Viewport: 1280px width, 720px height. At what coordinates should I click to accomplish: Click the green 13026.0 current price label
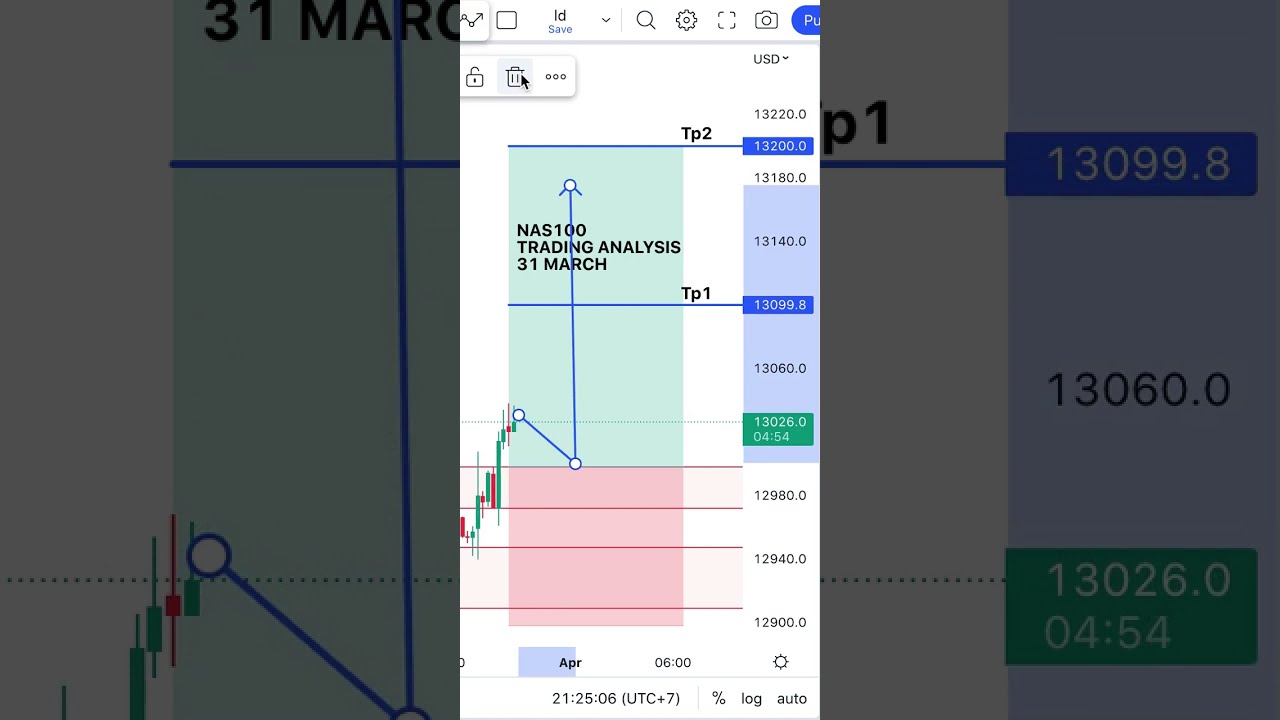778,429
